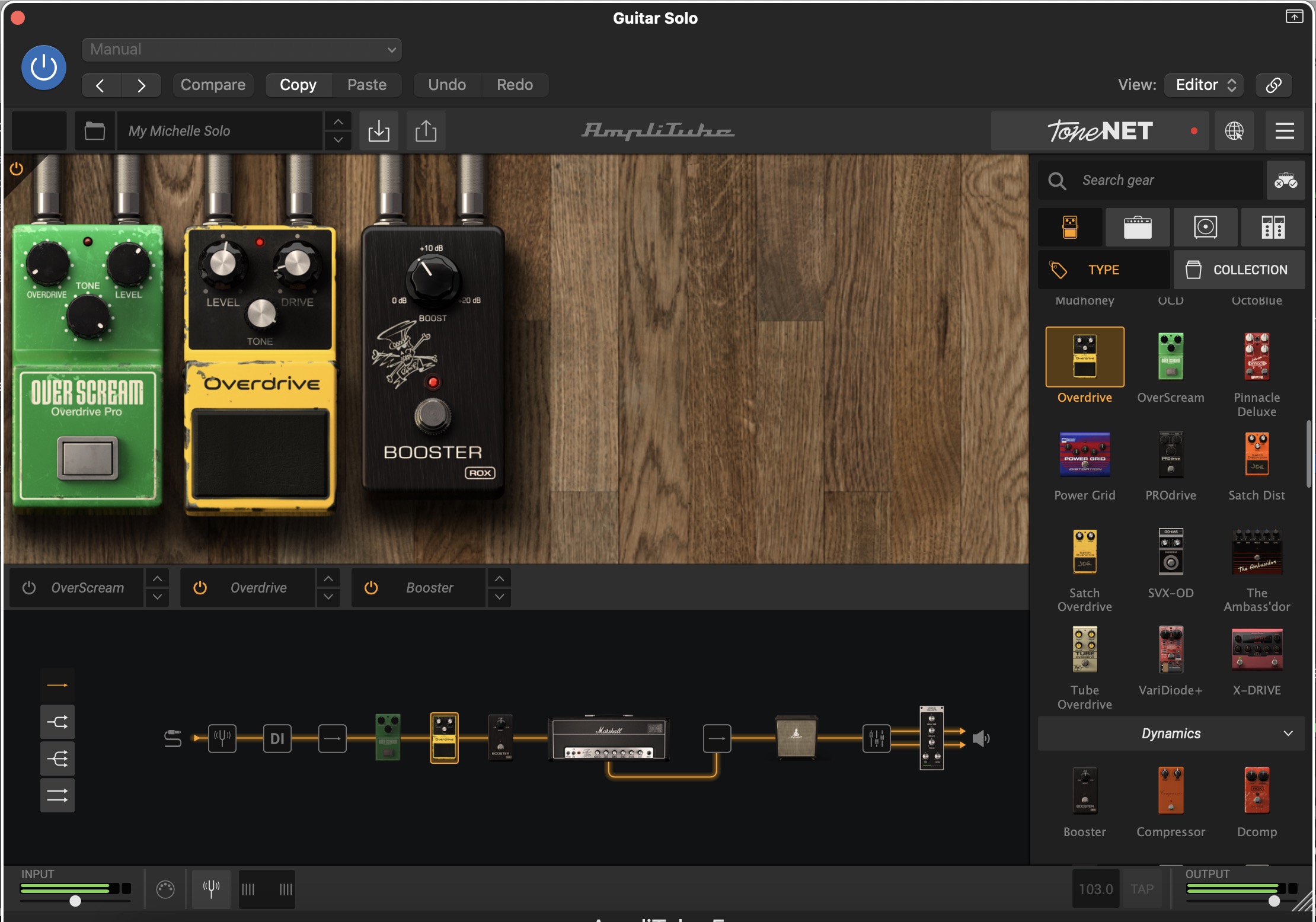1316x922 pixels.
Task: Click the Redo button
Action: coord(515,85)
